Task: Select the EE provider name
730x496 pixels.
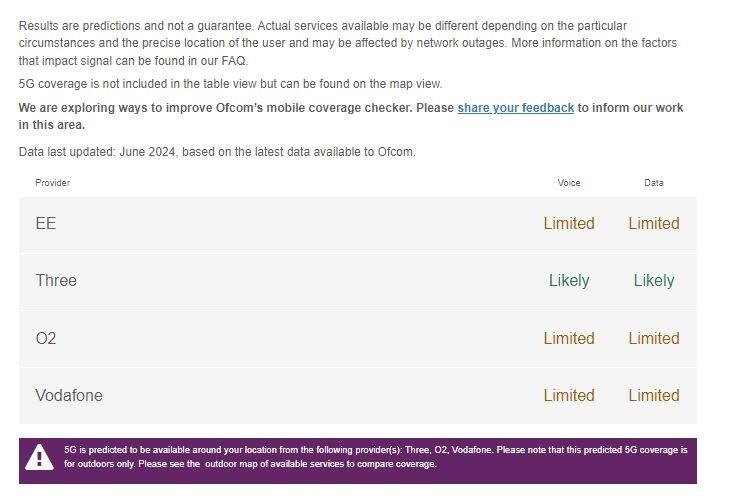Action: [46, 224]
